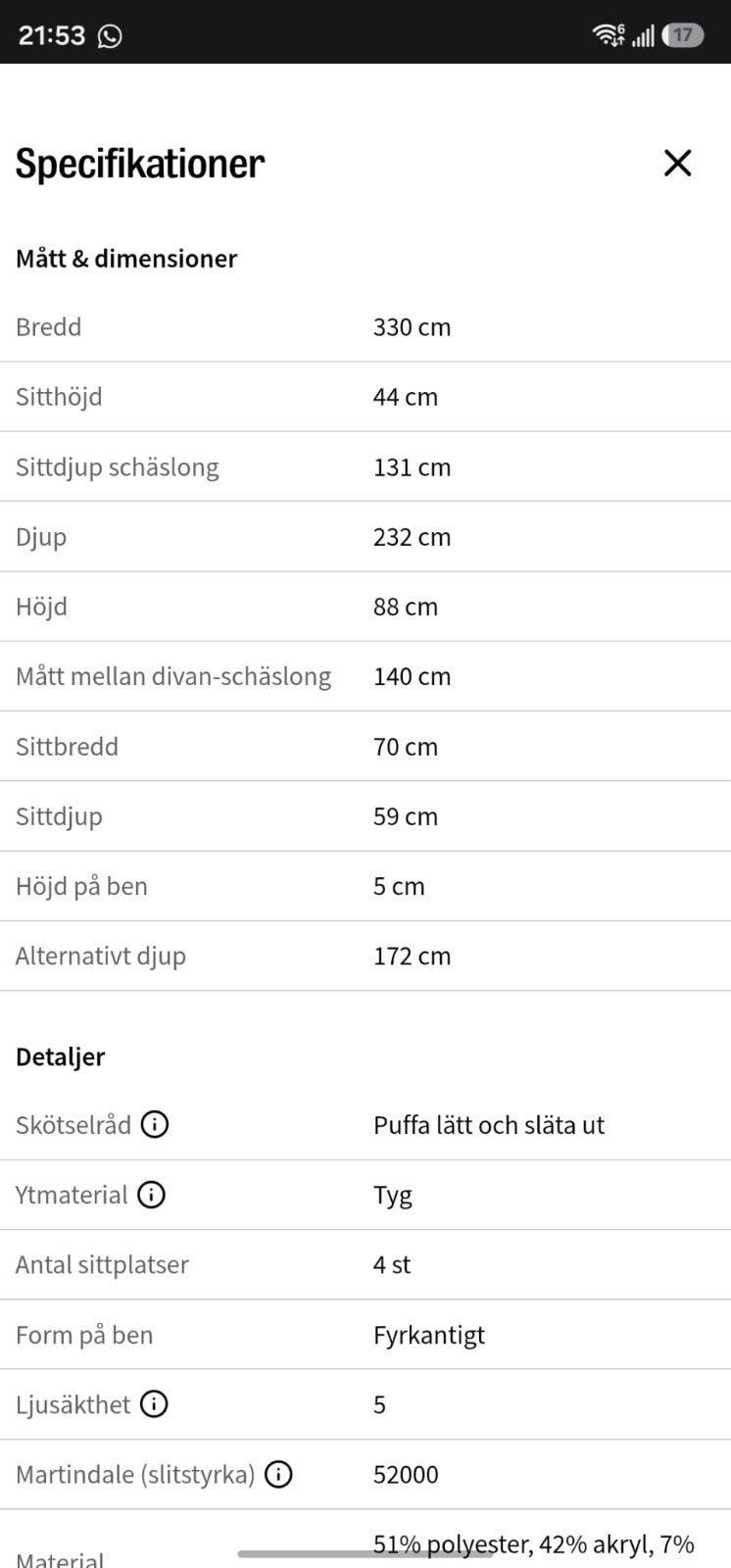Tap the Mått & dimensioner section heading
The height and width of the screenshot is (1568, 731).
[126, 259]
